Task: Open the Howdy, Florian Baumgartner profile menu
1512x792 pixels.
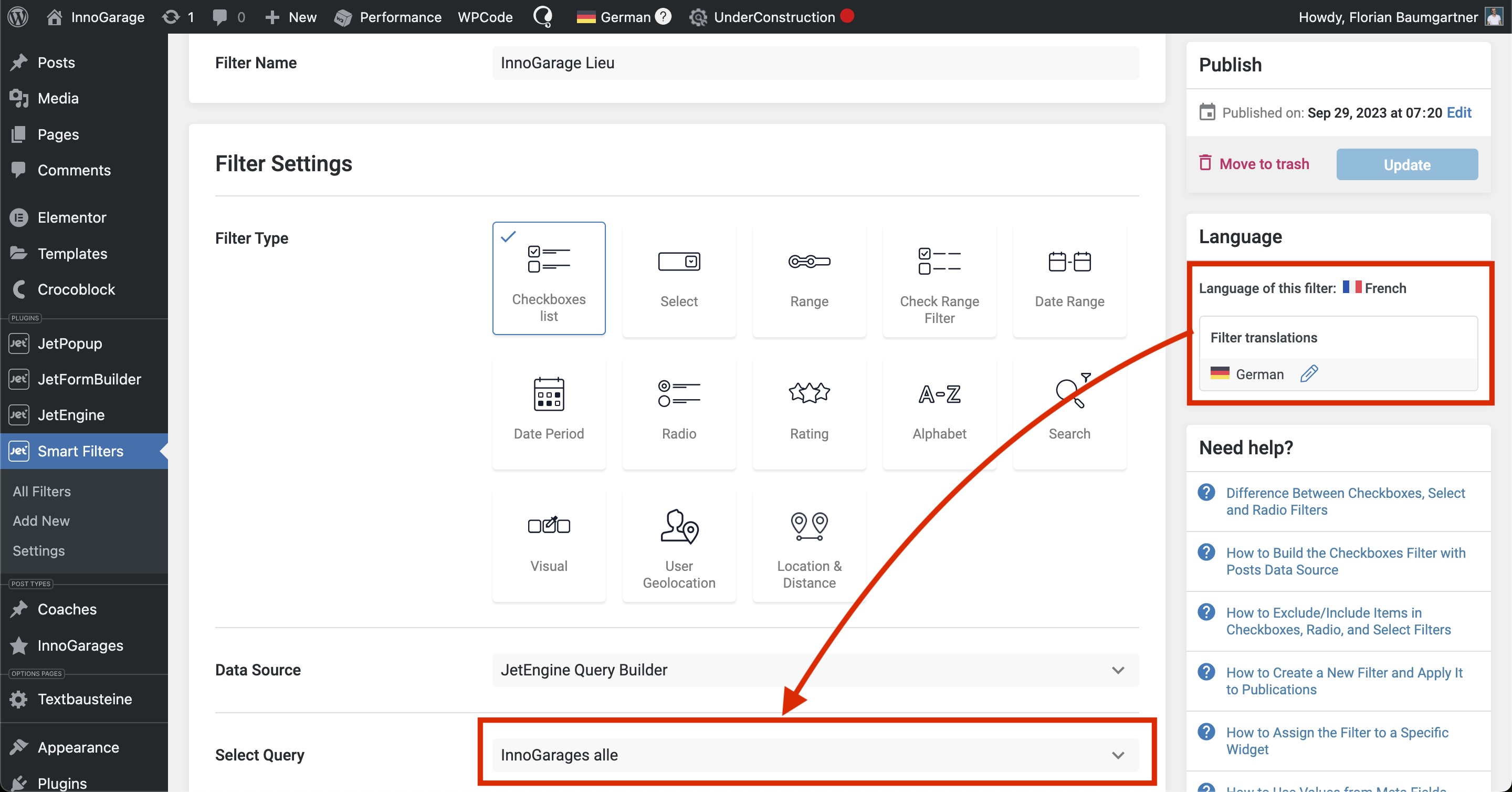Action: 1401,17
